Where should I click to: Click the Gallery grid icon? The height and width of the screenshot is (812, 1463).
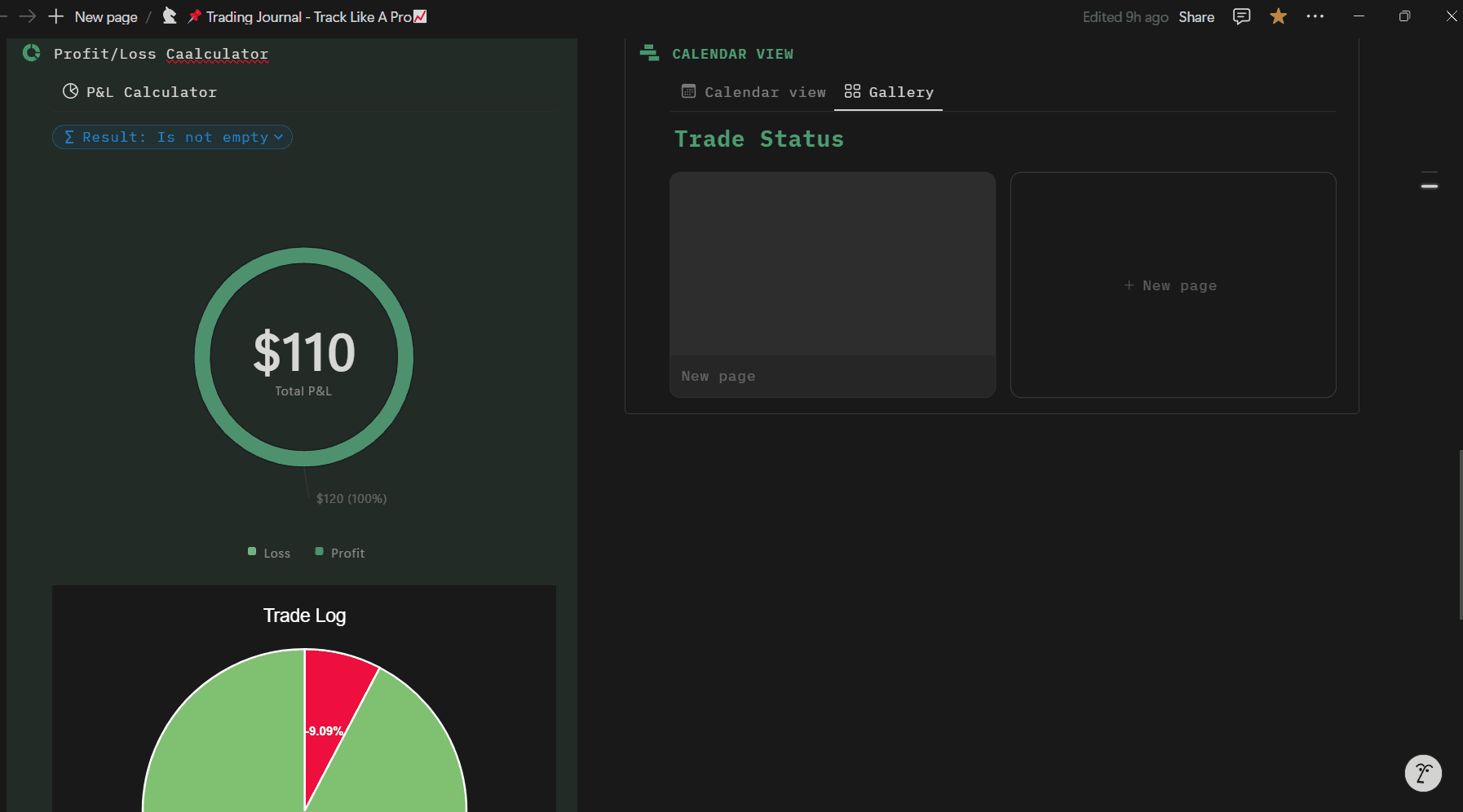point(852,91)
